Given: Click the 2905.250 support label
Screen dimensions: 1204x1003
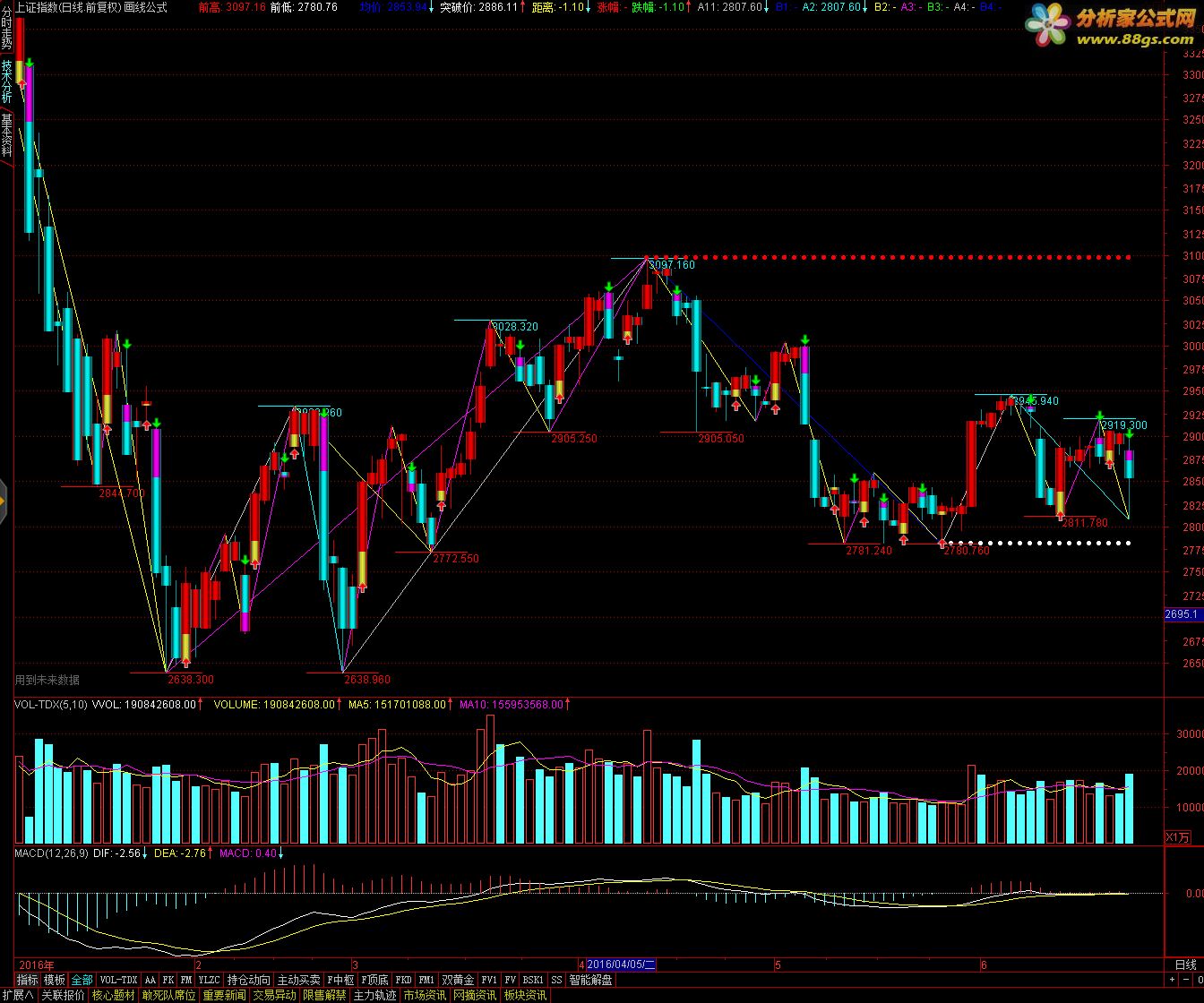Looking at the screenshot, I should (574, 439).
